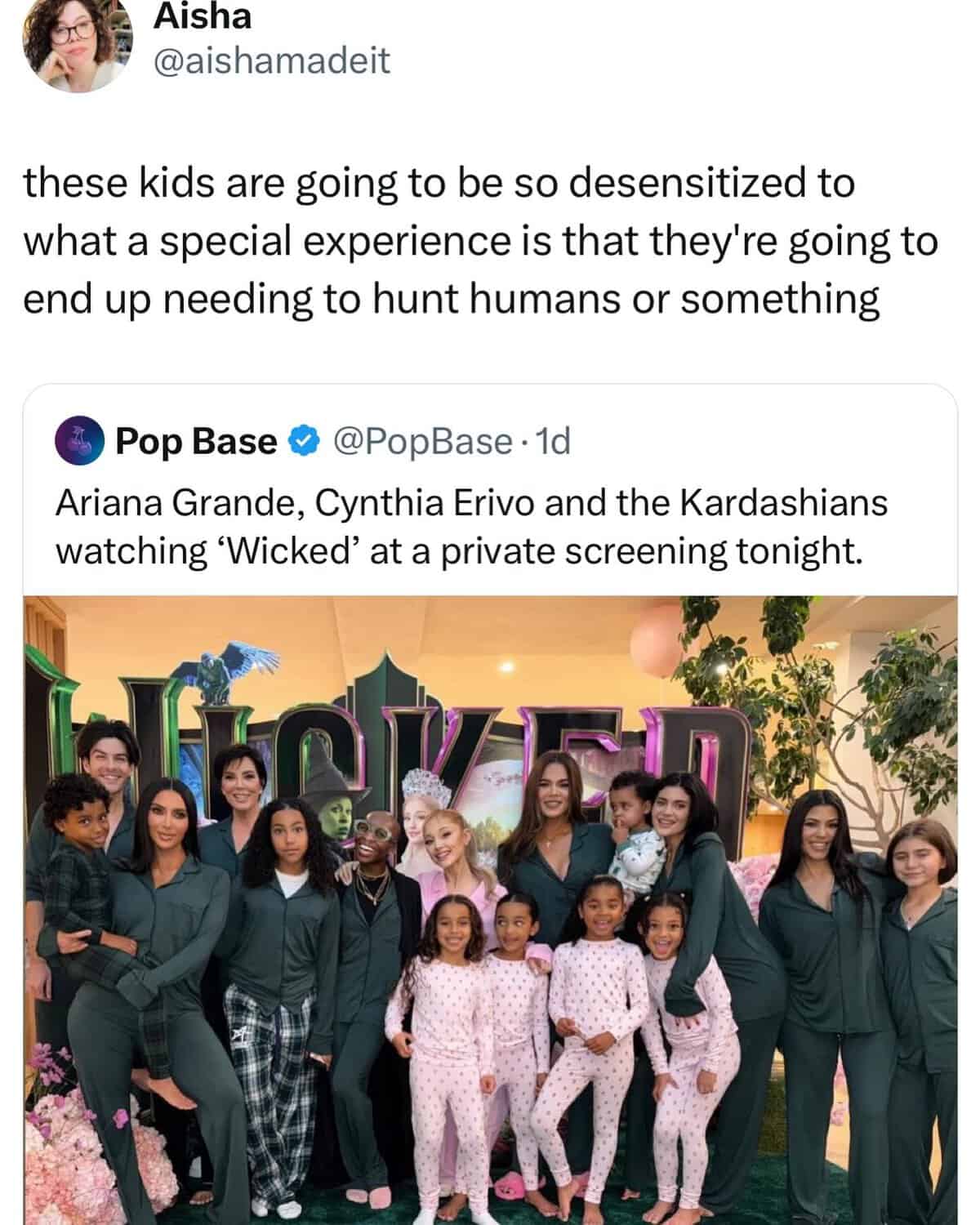Open Aisha's profile picture
The height and width of the screenshot is (1225, 980).
pyautogui.click(x=78, y=45)
